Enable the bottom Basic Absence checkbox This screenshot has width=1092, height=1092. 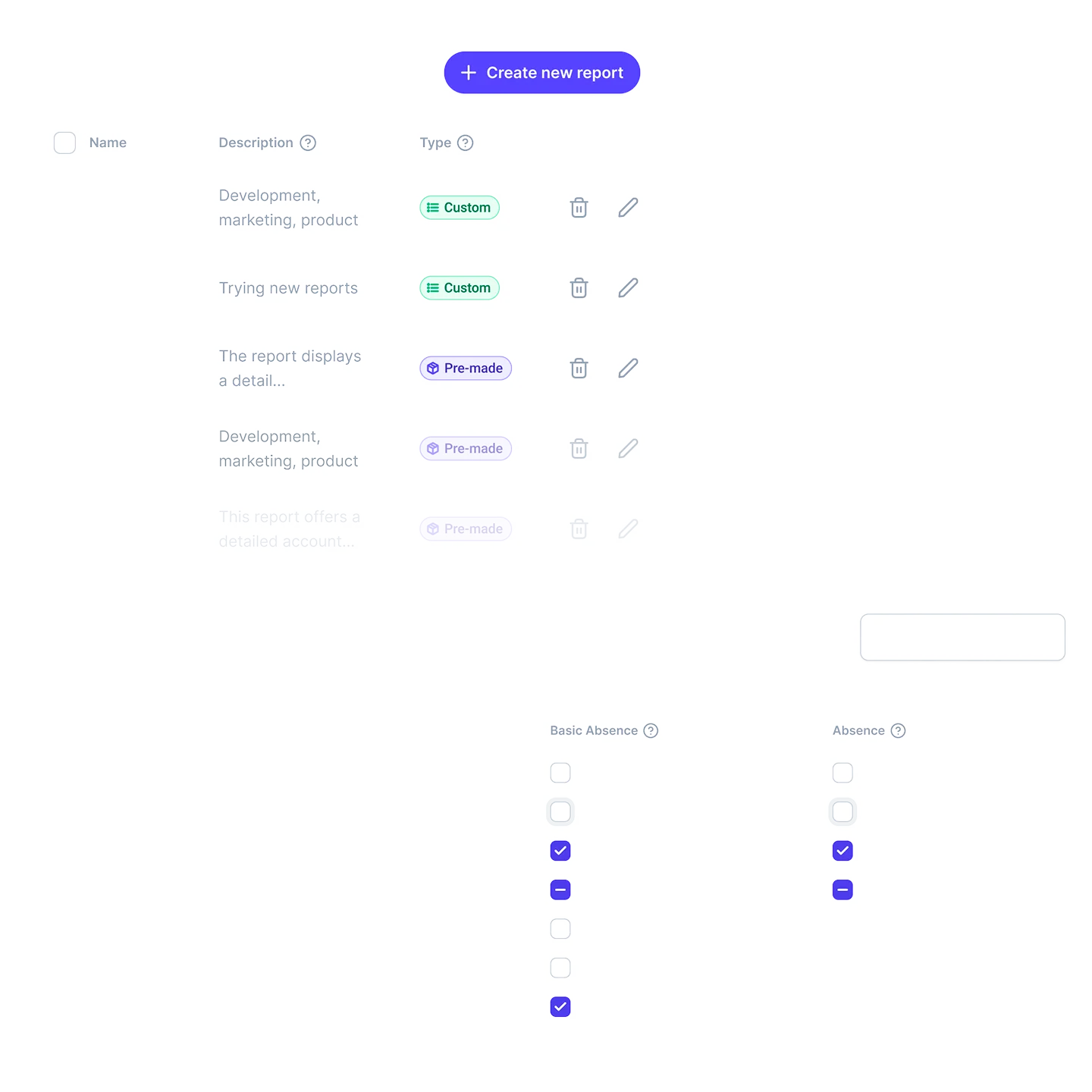[560, 1006]
